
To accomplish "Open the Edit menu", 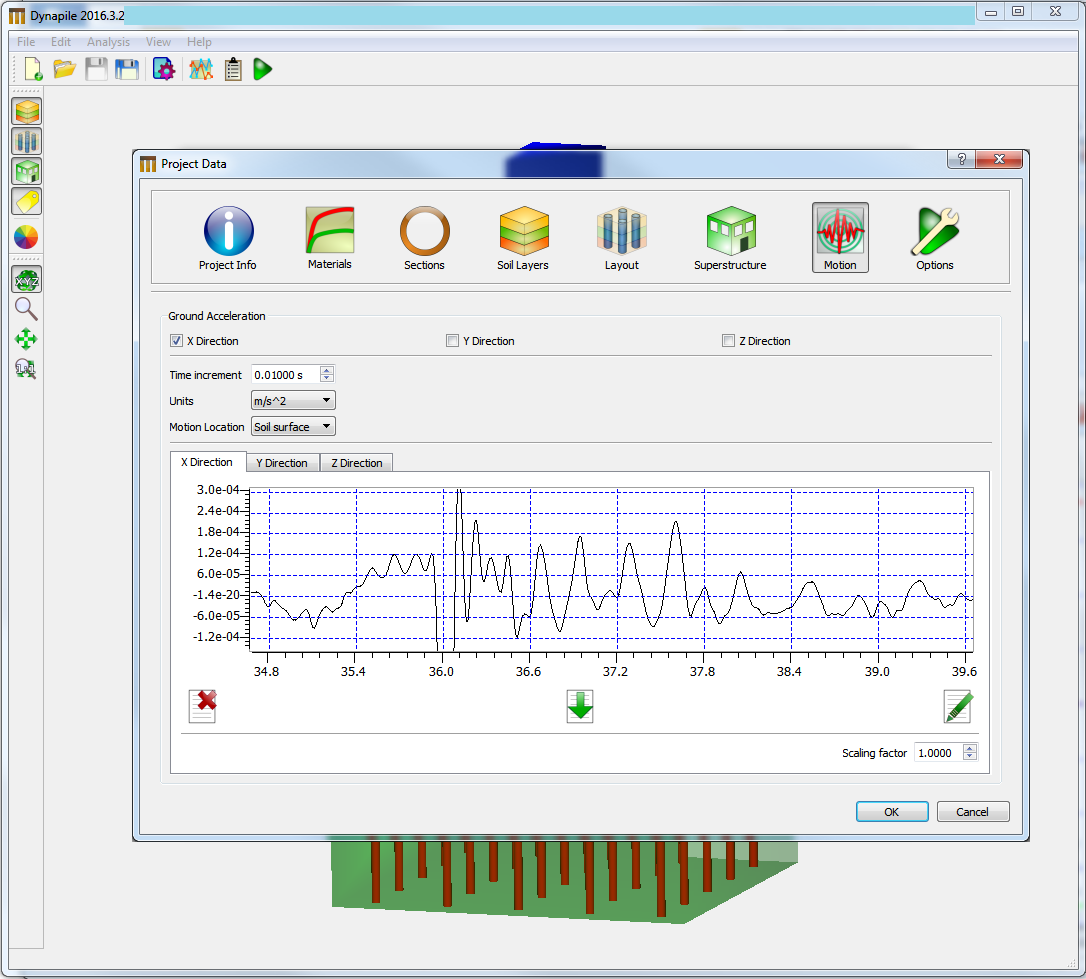I will point(61,42).
